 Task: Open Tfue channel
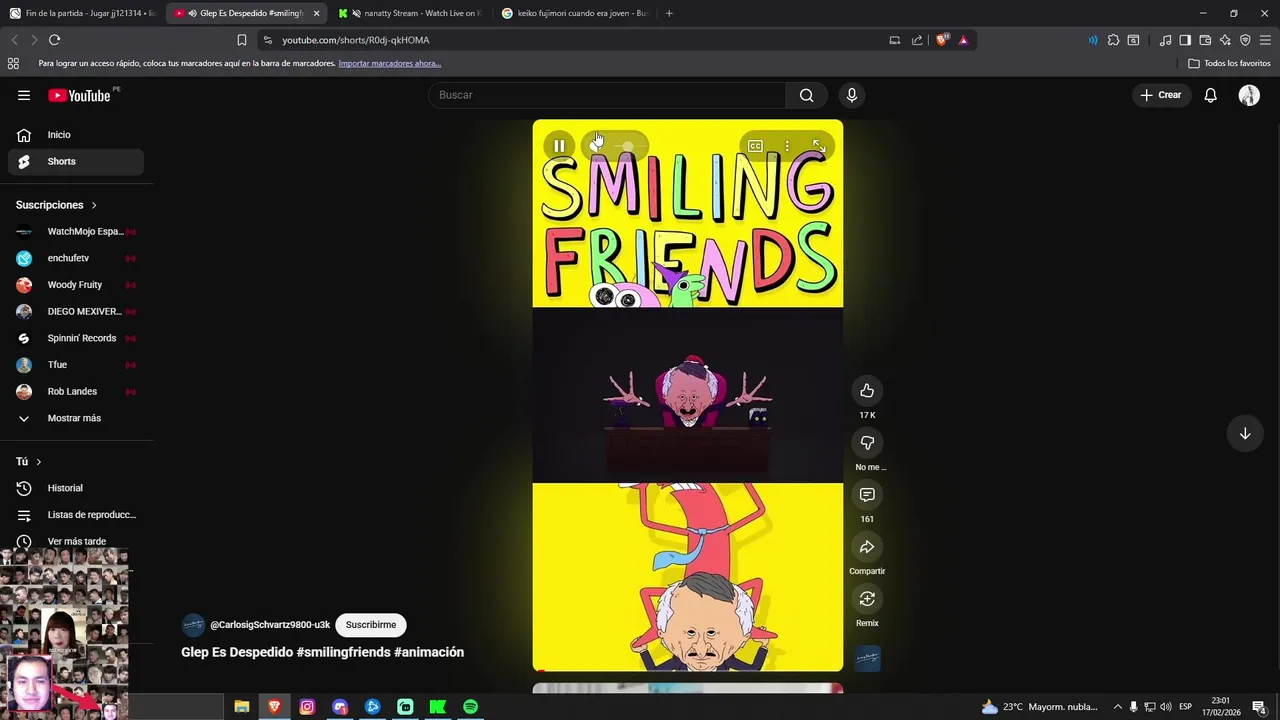coord(76,365)
